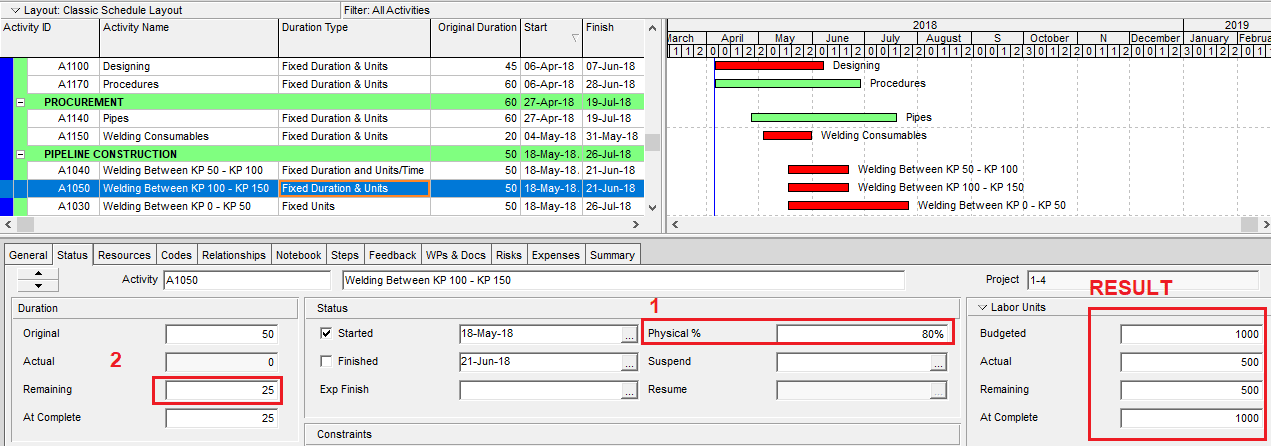The width and height of the screenshot is (1271, 446).
Task: Click the Budgeted labor units field
Action: pos(1191,334)
